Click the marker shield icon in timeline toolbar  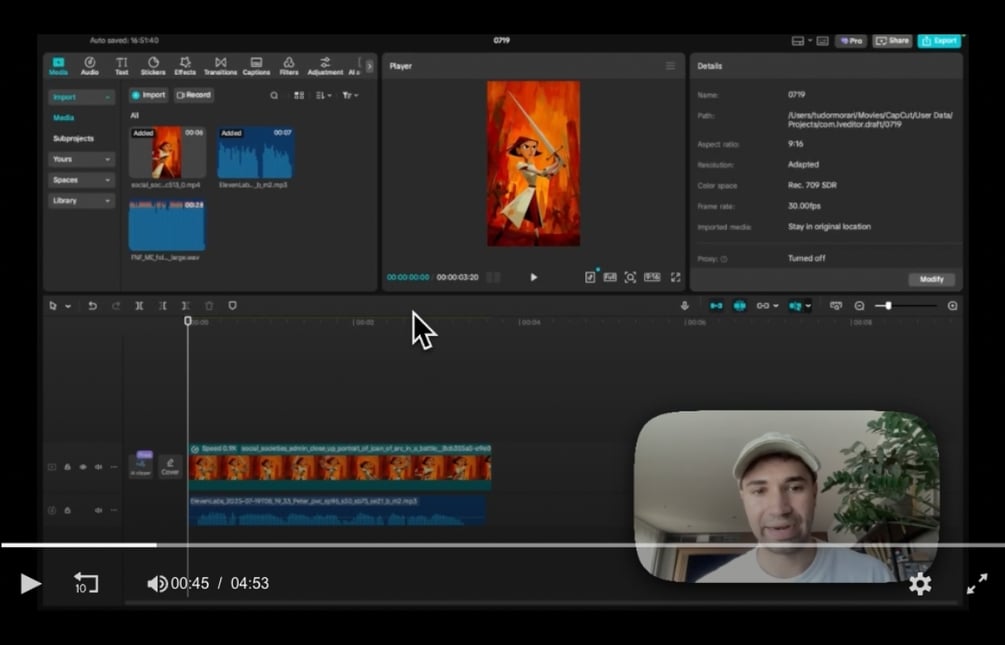[233, 306]
